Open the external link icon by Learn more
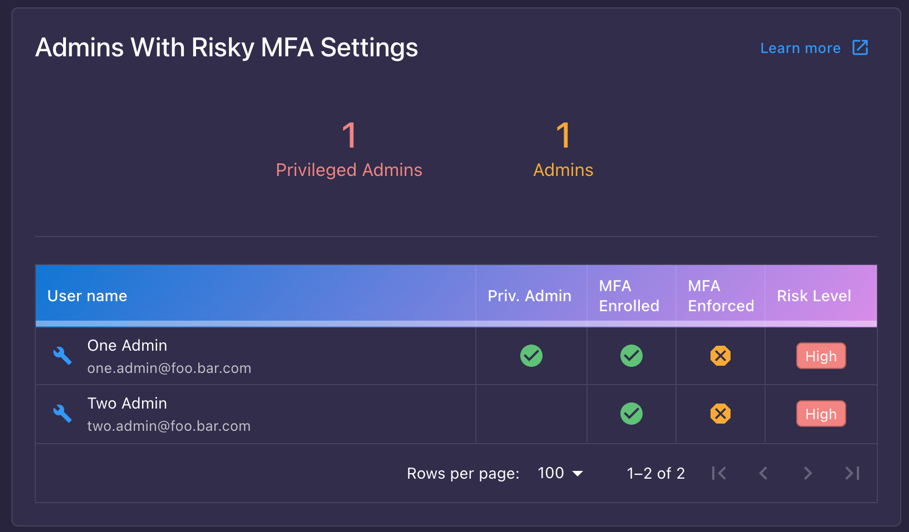Viewport: 909px width, 532px height. [x=860, y=48]
